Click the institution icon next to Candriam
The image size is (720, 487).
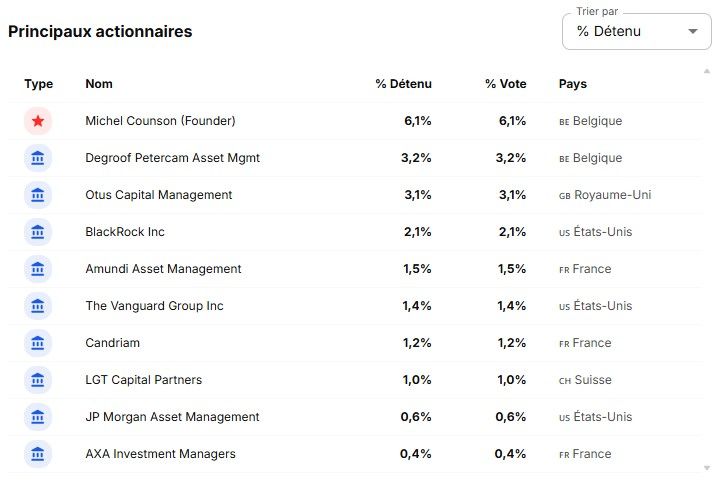[x=38, y=343]
